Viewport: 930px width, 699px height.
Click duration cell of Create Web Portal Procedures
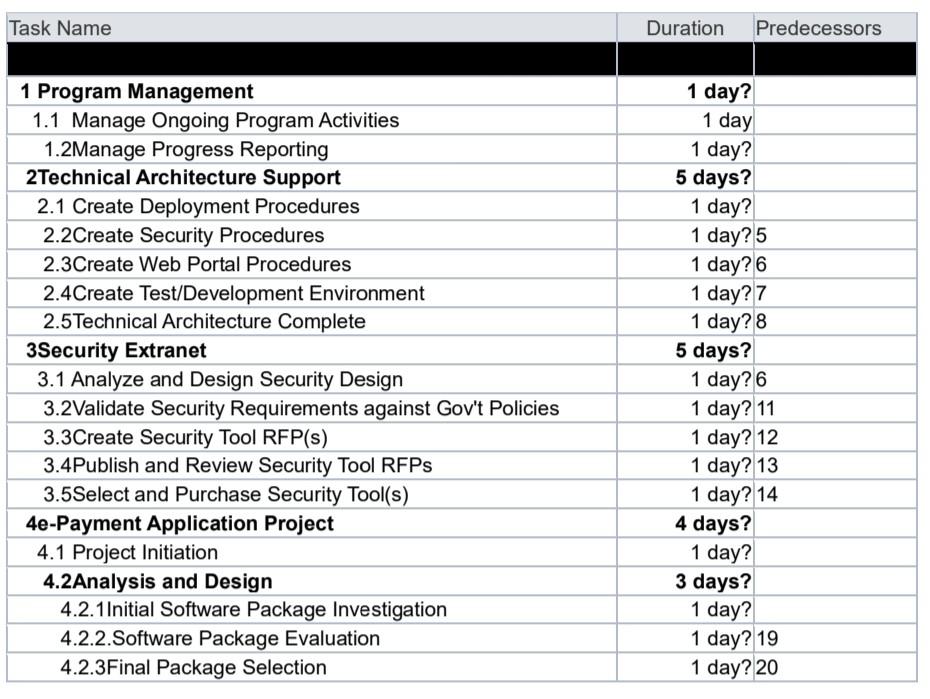pos(685,264)
